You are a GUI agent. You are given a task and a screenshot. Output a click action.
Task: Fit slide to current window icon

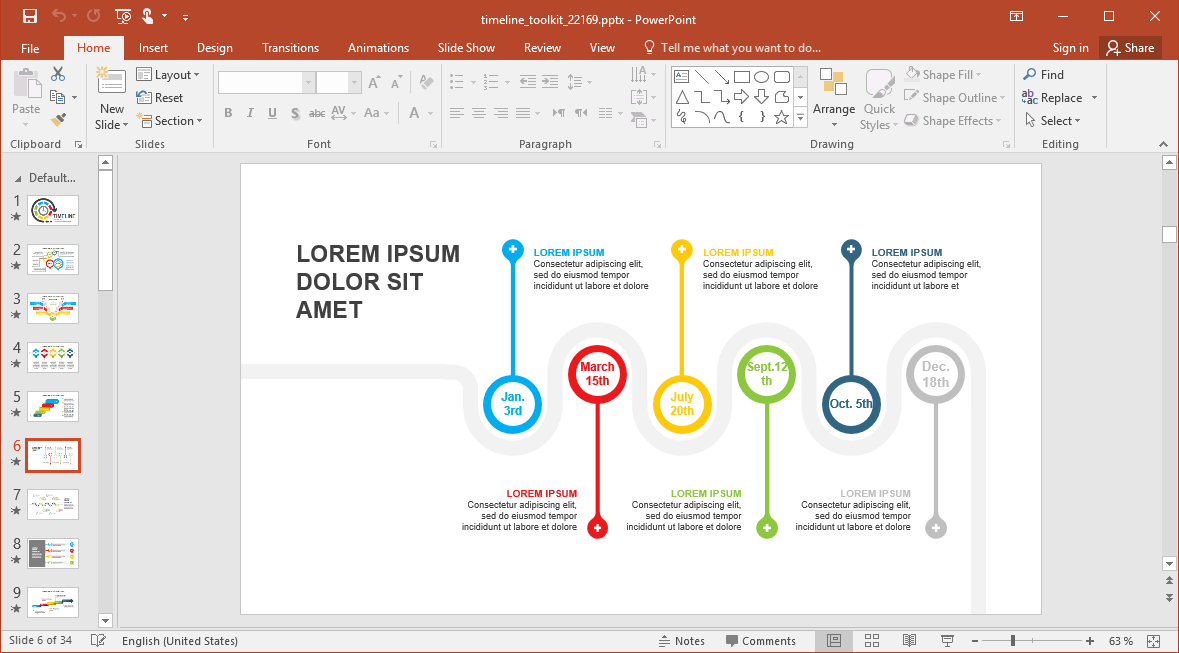click(x=1153, y=641)
